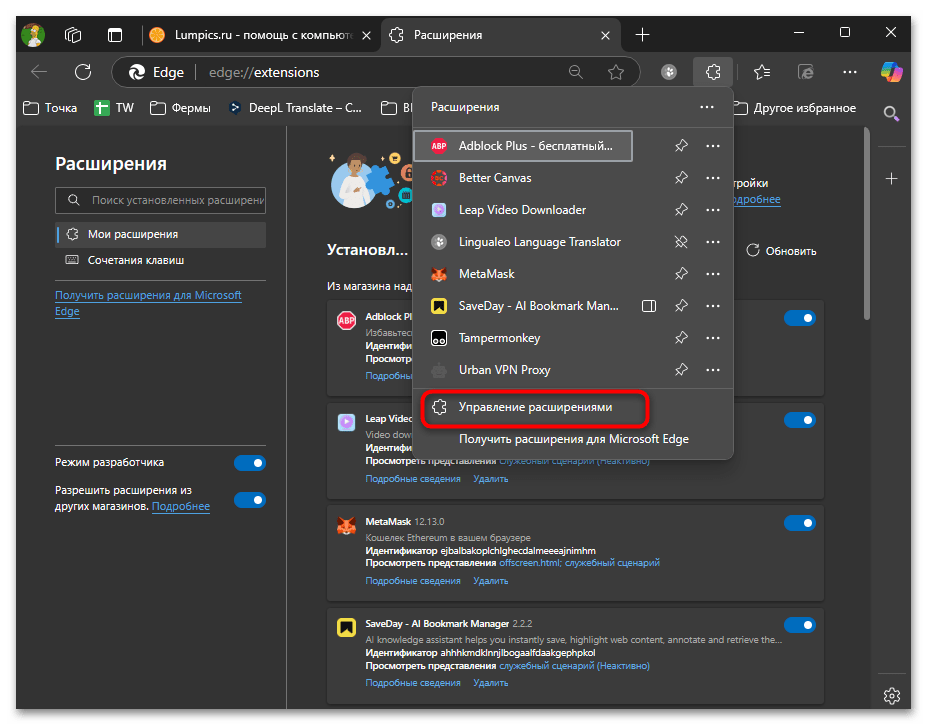927x725 pixels.
Task: Toggle allow extensions from other stores
Action: (250, 500)
